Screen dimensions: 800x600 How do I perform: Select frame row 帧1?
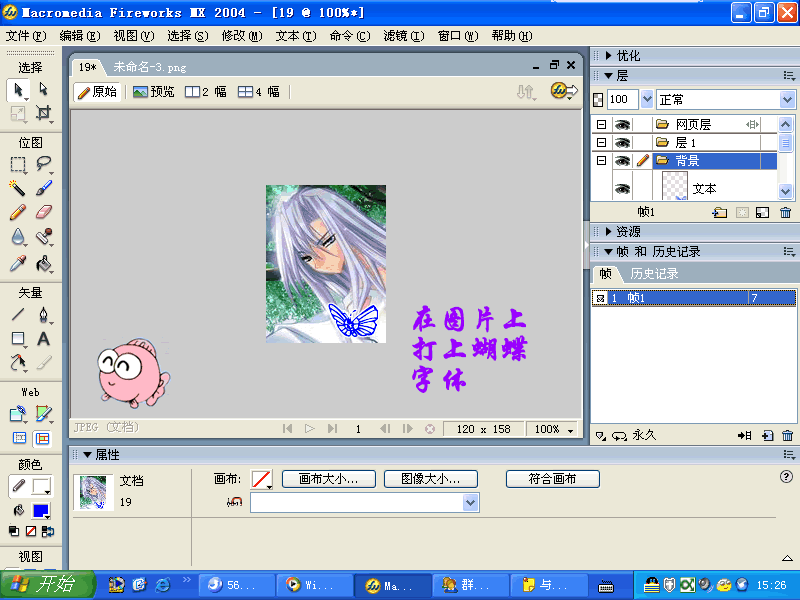[x=694, y=298]
